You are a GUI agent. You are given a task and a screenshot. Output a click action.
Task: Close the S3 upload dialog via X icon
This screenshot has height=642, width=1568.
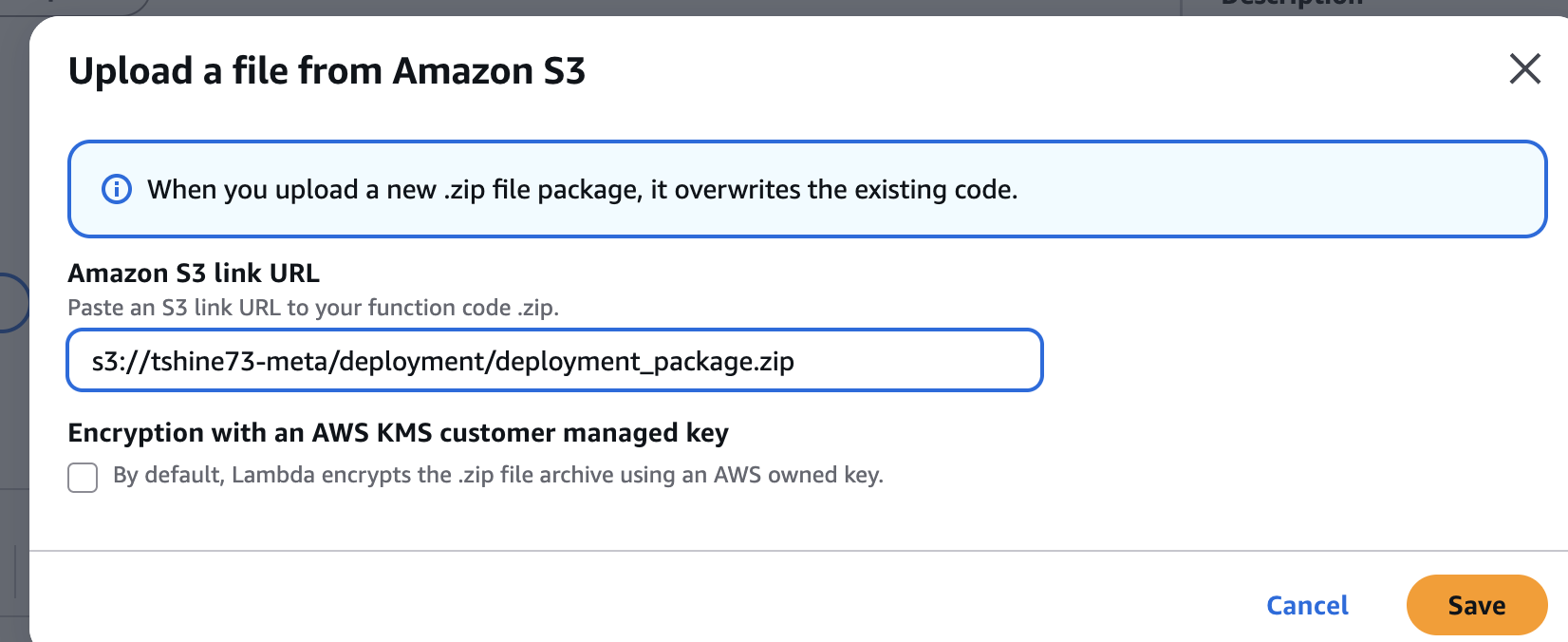[x=1524, y=68]
